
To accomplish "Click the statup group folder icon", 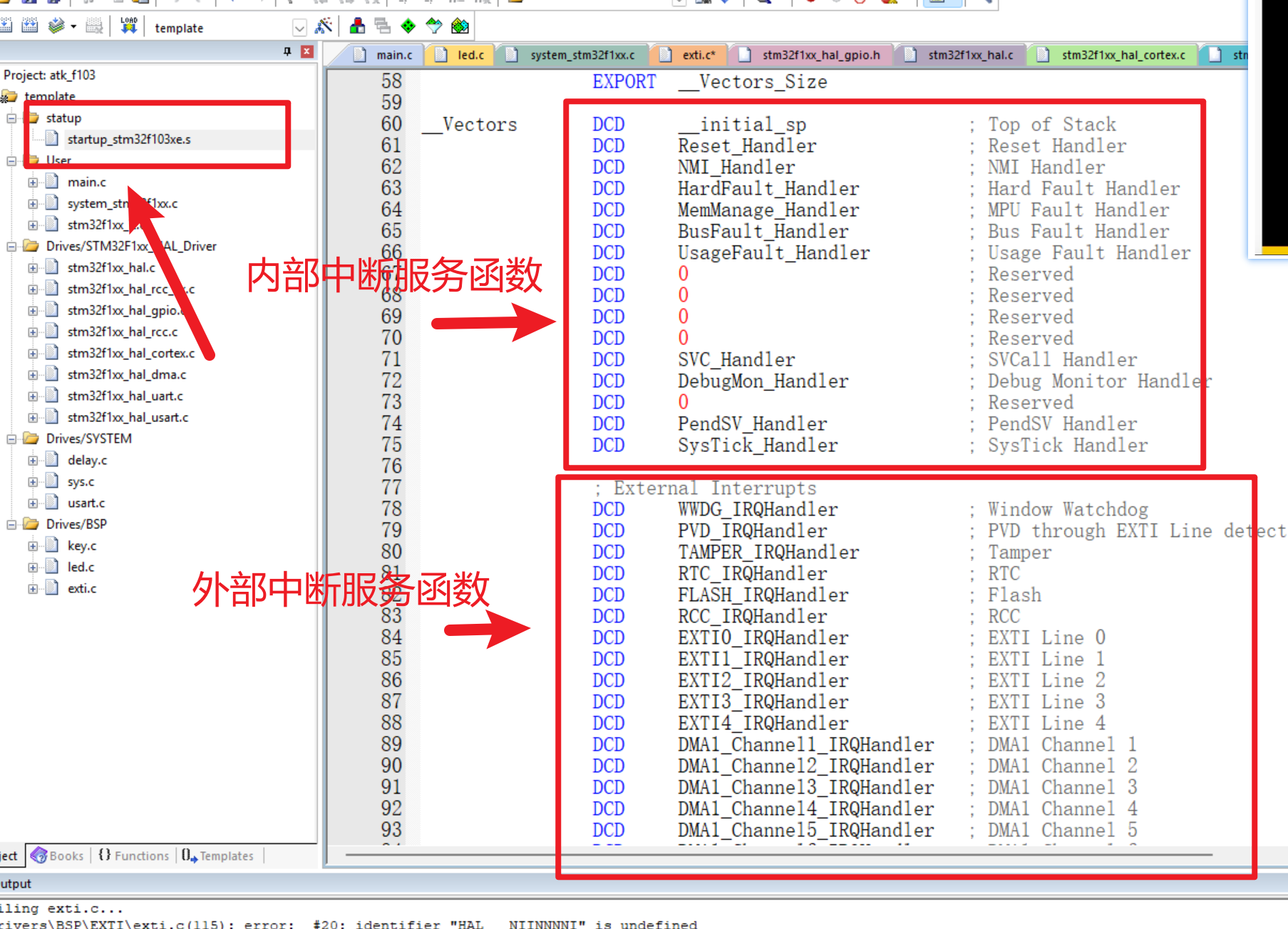I will [33, 118].
